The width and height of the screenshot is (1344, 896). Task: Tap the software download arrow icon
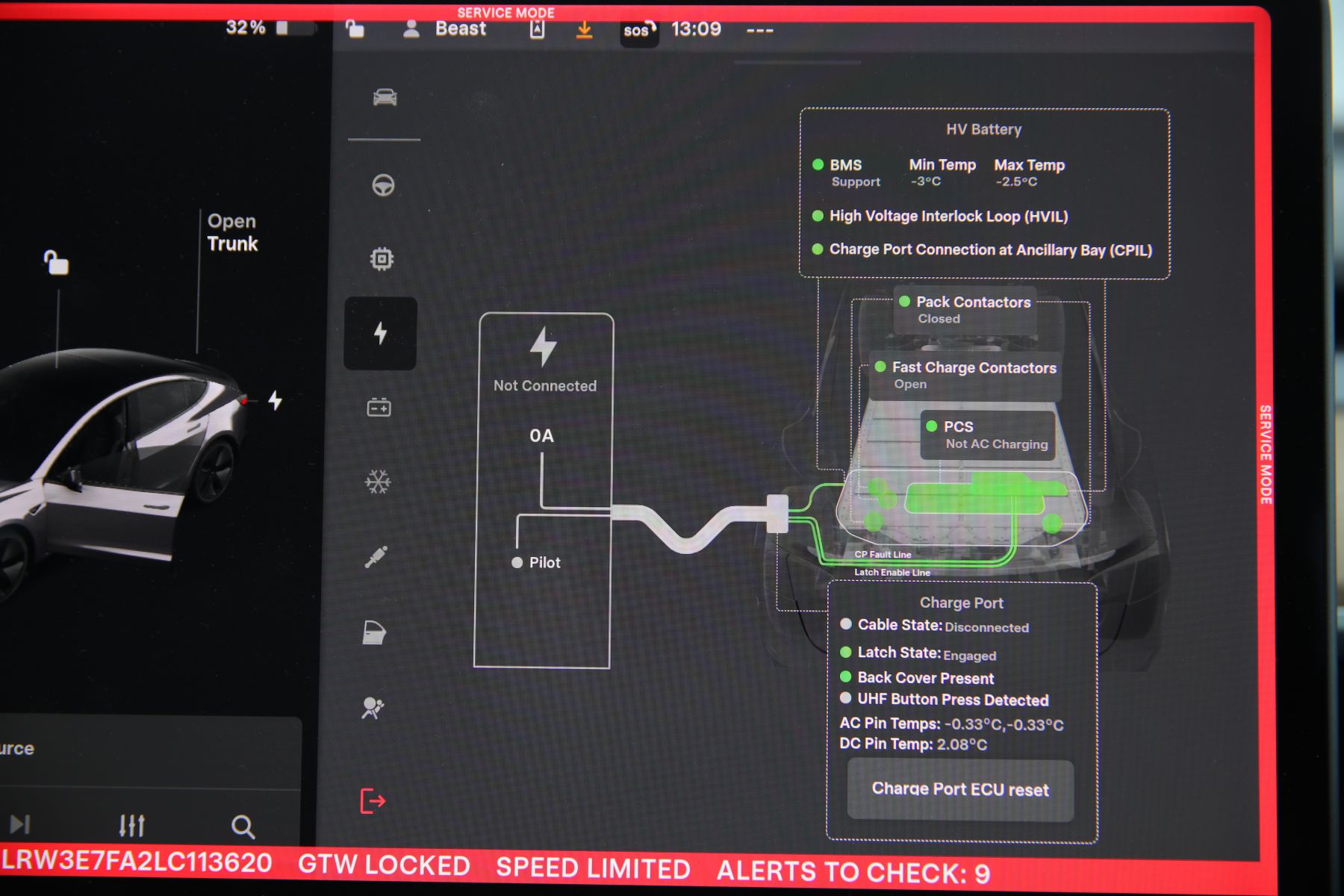[x=584, y=30]
